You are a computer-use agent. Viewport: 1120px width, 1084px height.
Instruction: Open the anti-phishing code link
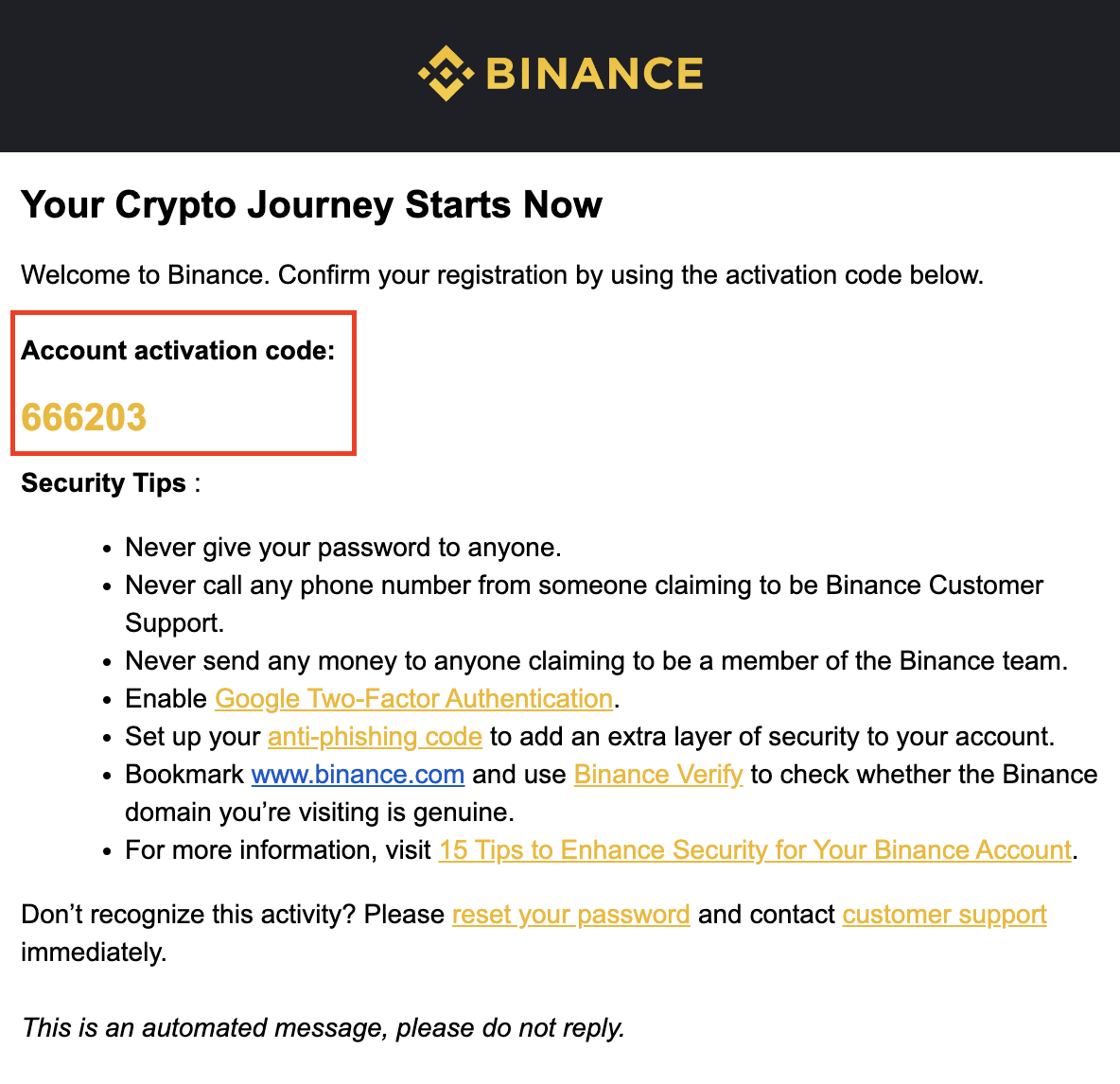[375, 736]
